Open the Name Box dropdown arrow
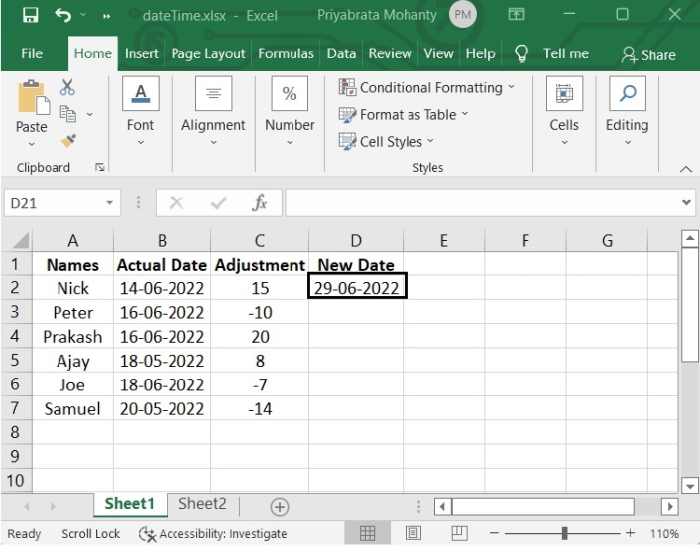This screenshot has width=700, height=551. point(110,203)
